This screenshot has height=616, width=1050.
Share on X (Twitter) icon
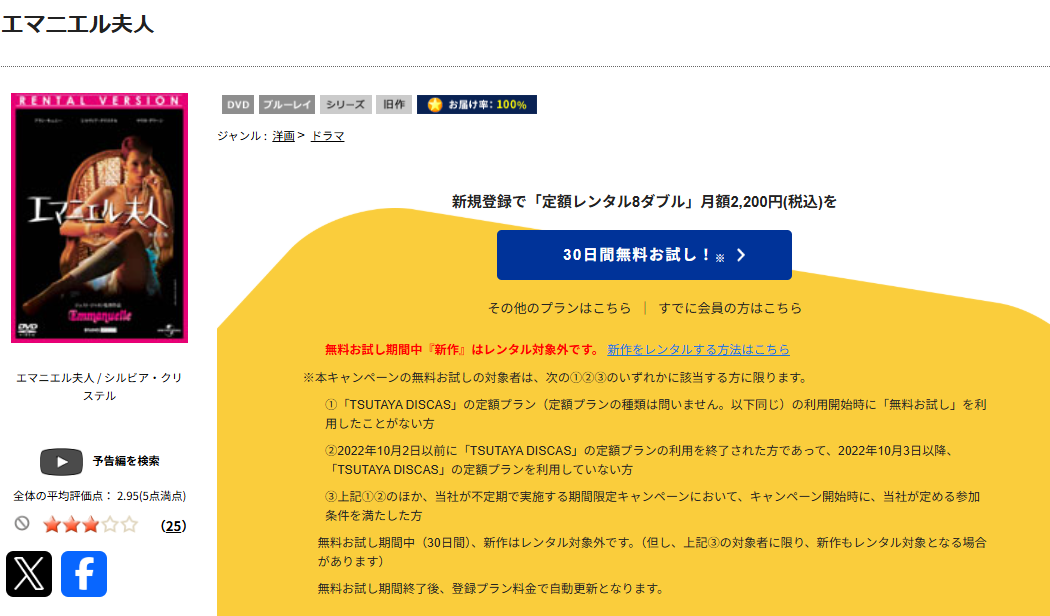[29, 574]
